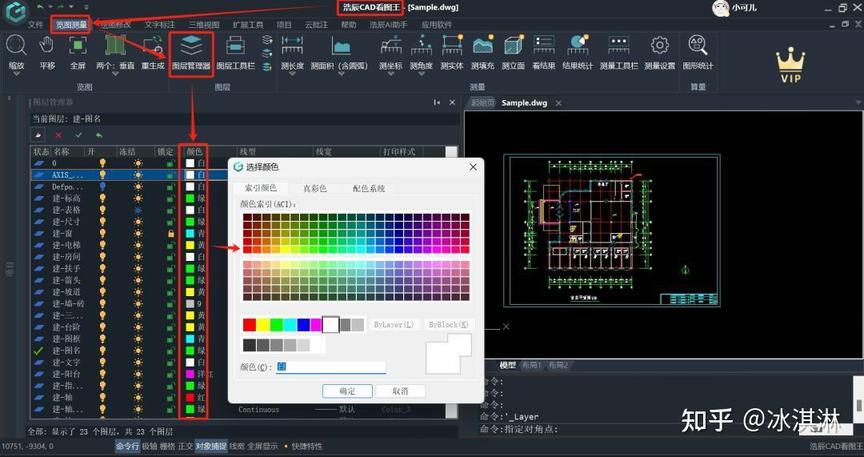Viewport: 864px width, 457px height.
Task: Switch to the 扩展工具 ribbon tab
Action: [x=248, y=25]
